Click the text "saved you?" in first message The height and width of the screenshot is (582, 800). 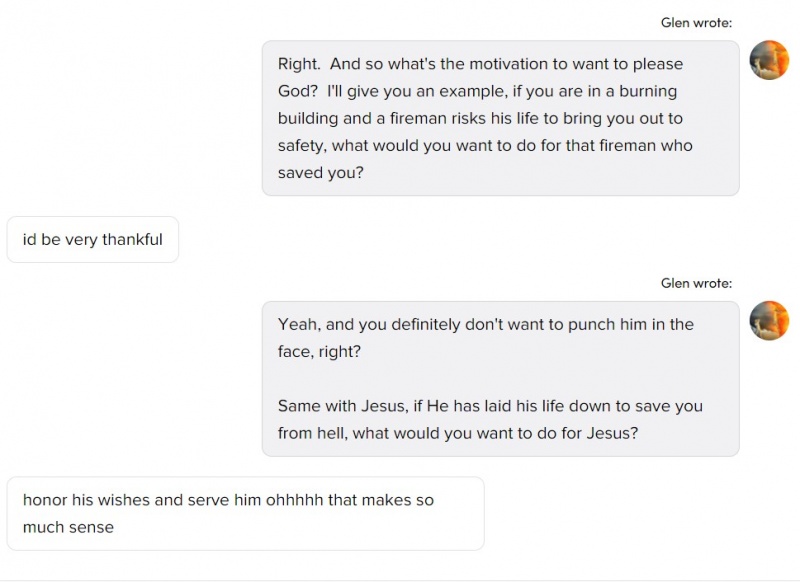tap(321, 173)
